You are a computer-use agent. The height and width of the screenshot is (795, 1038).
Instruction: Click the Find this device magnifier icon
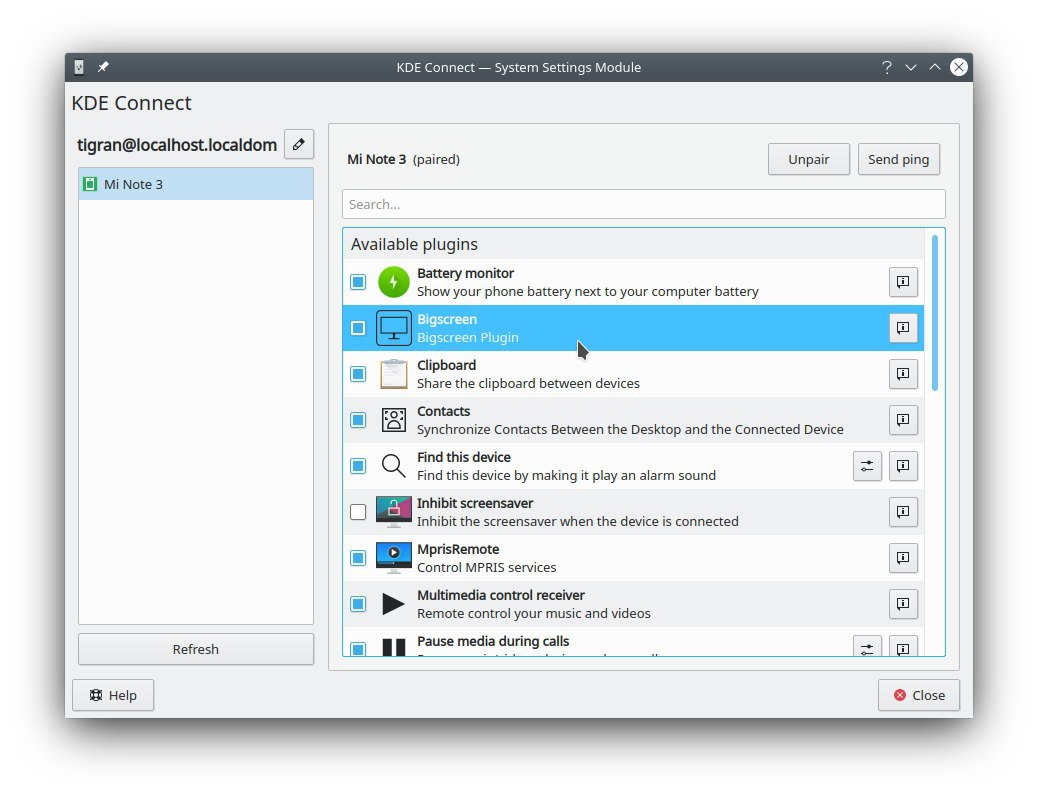coord(393,466)
